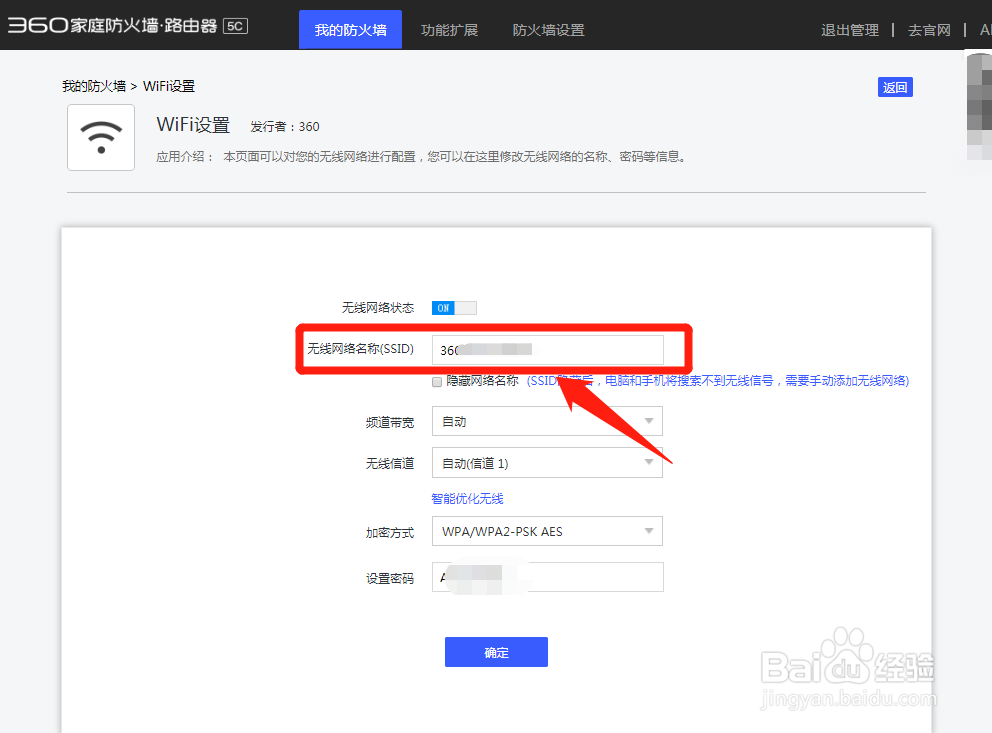Select the 我的防火墙 tab
The image size is (992, 733).
pos(350,30)
